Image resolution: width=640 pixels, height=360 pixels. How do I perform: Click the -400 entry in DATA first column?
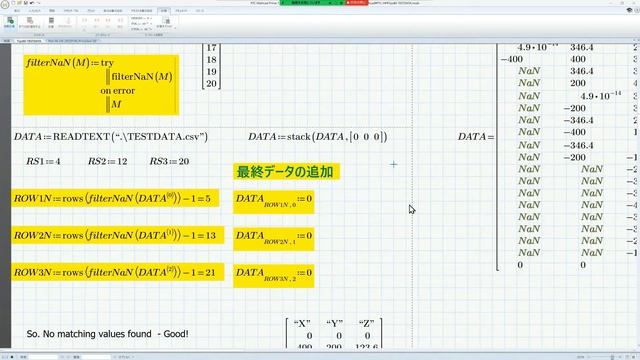(511, 59)
